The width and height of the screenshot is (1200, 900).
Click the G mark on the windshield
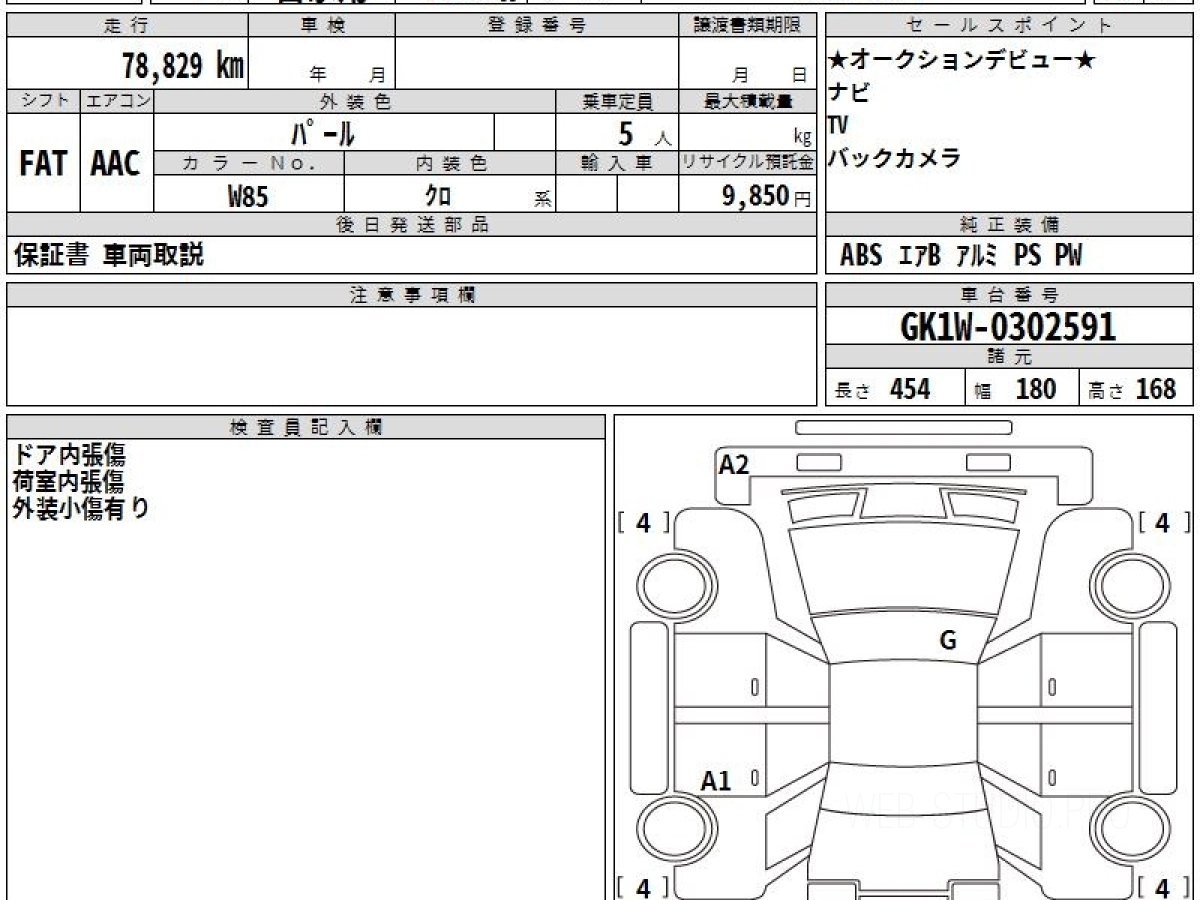947,641
